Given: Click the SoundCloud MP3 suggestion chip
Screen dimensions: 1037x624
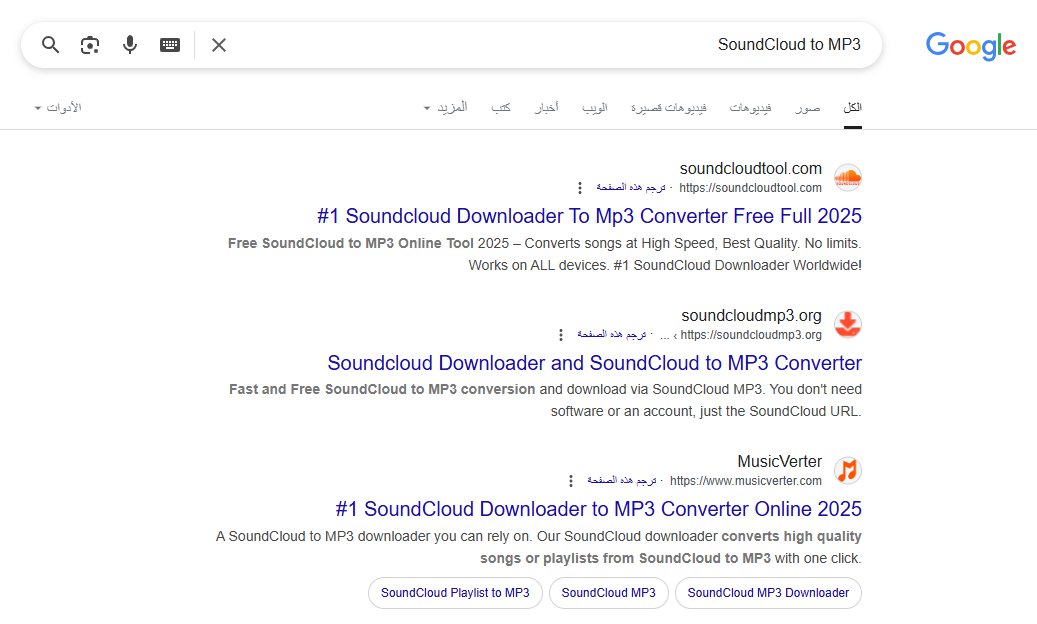Looking at the screenshot, I should pyautogui.click(x=609, y=593).
